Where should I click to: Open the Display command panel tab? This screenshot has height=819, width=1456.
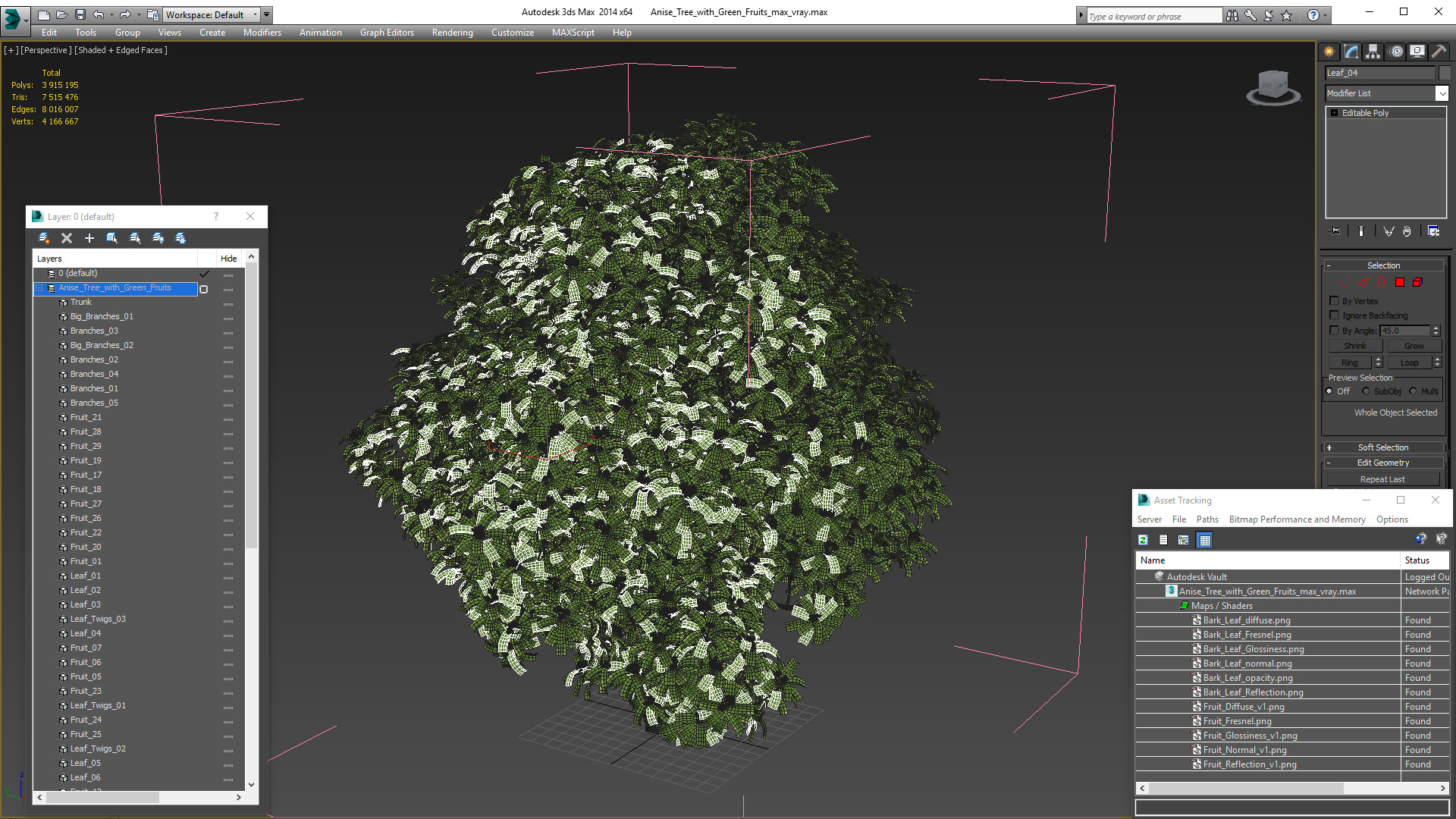[x=1417, y=52]
